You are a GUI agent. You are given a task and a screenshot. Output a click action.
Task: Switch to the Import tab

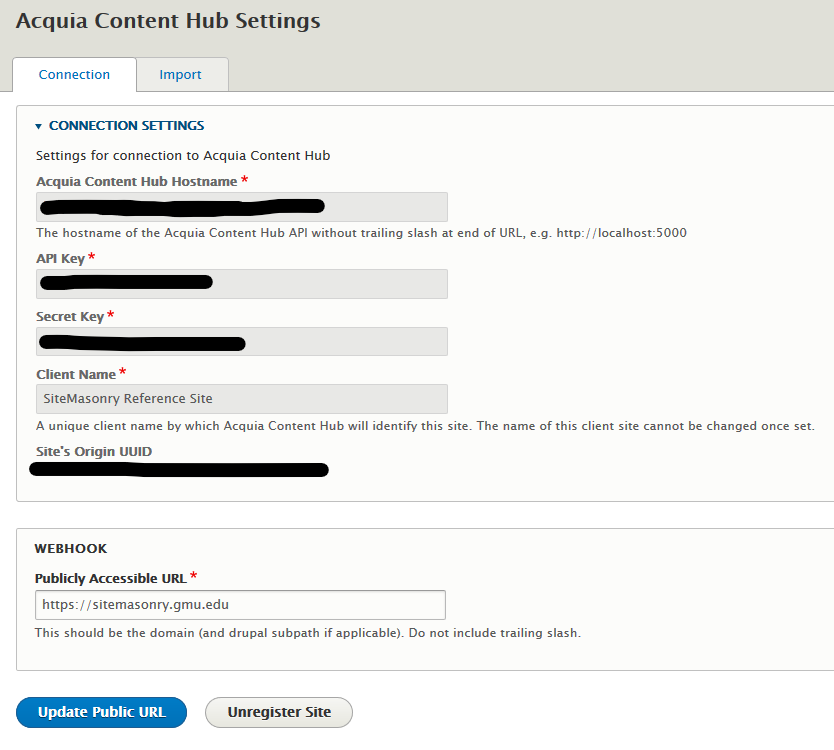[181, 74]
